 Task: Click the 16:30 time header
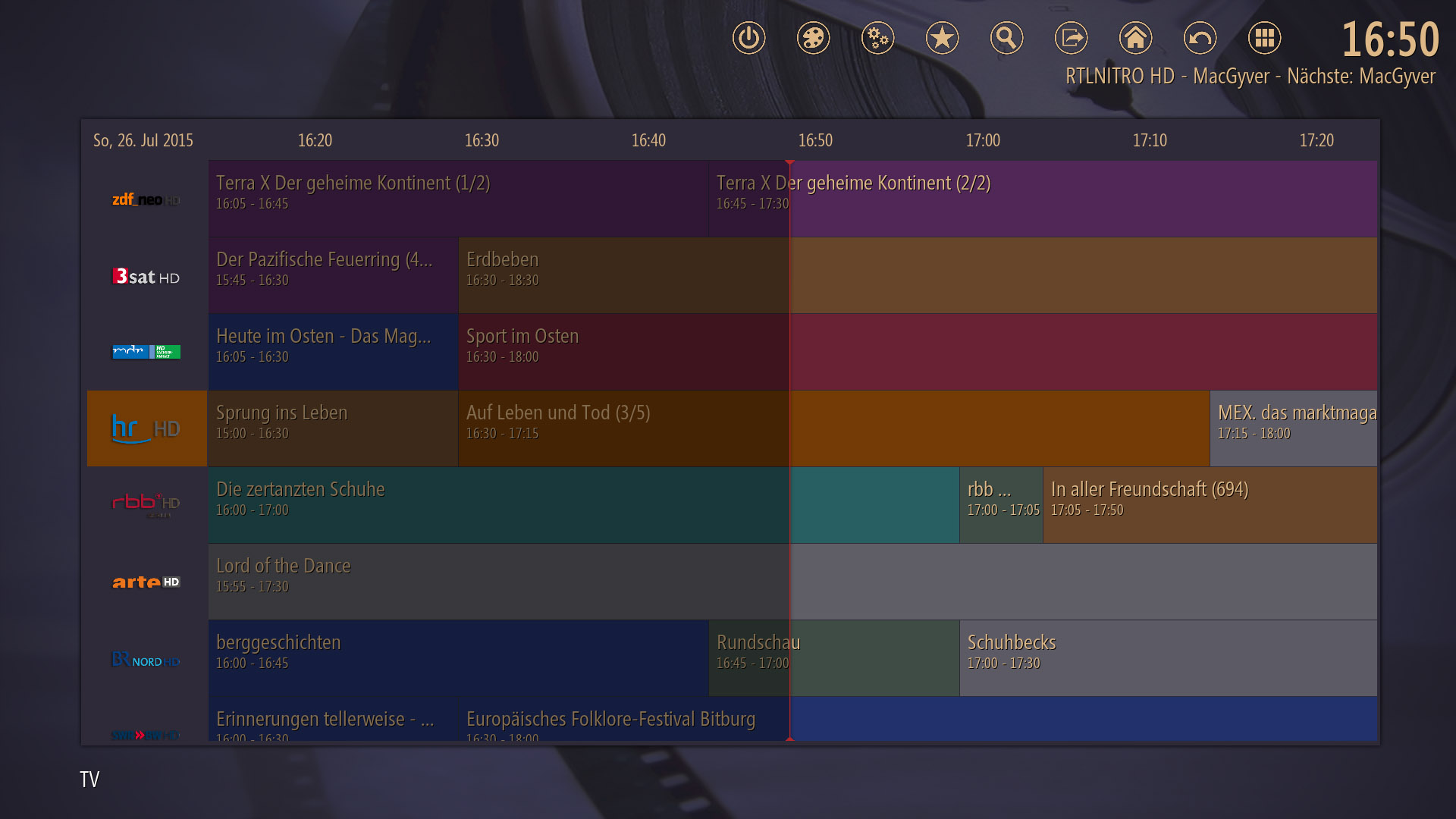point(482,140)
